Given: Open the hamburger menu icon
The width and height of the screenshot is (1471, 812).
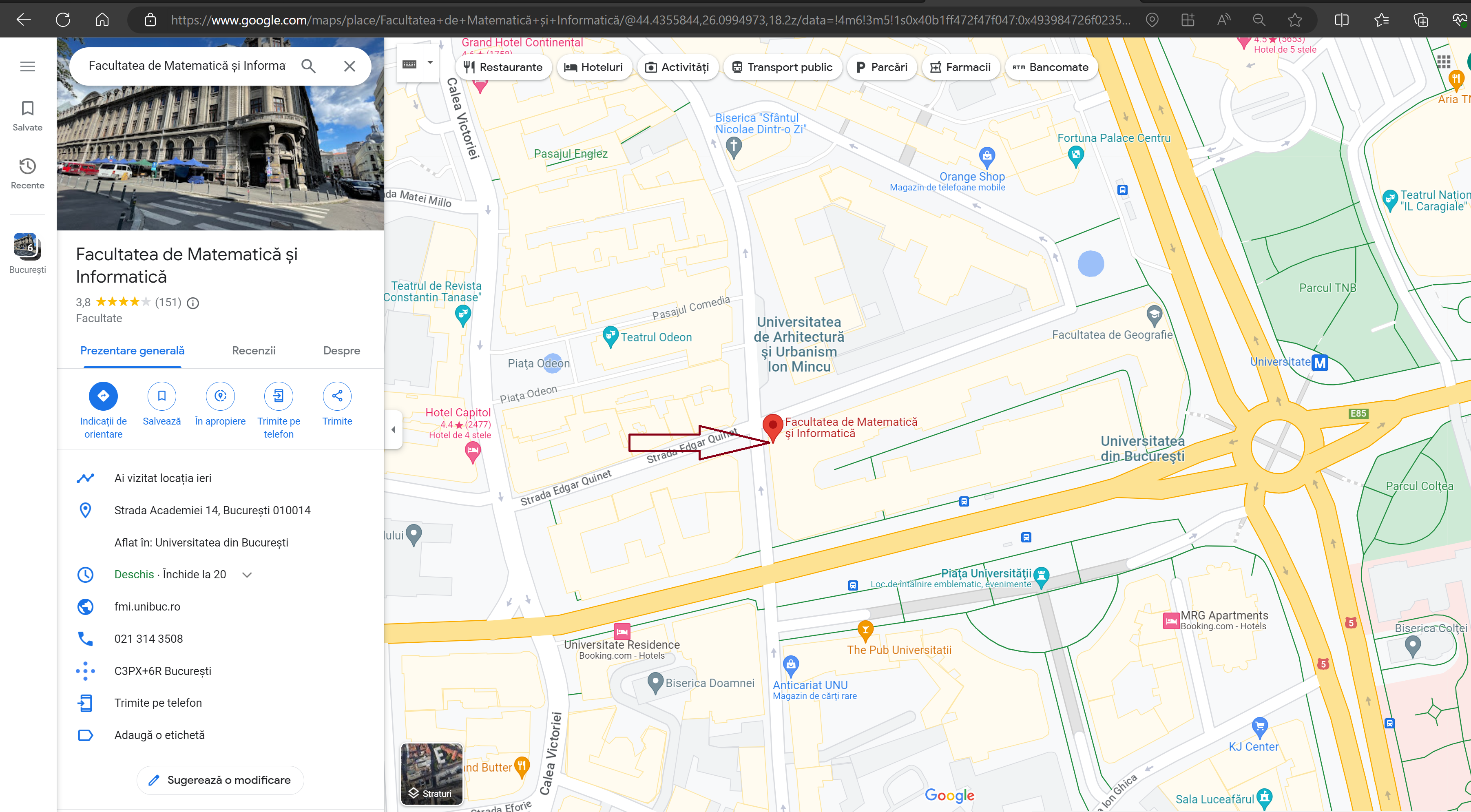Looking at the screenshot, I should click(x=27, y=66).
